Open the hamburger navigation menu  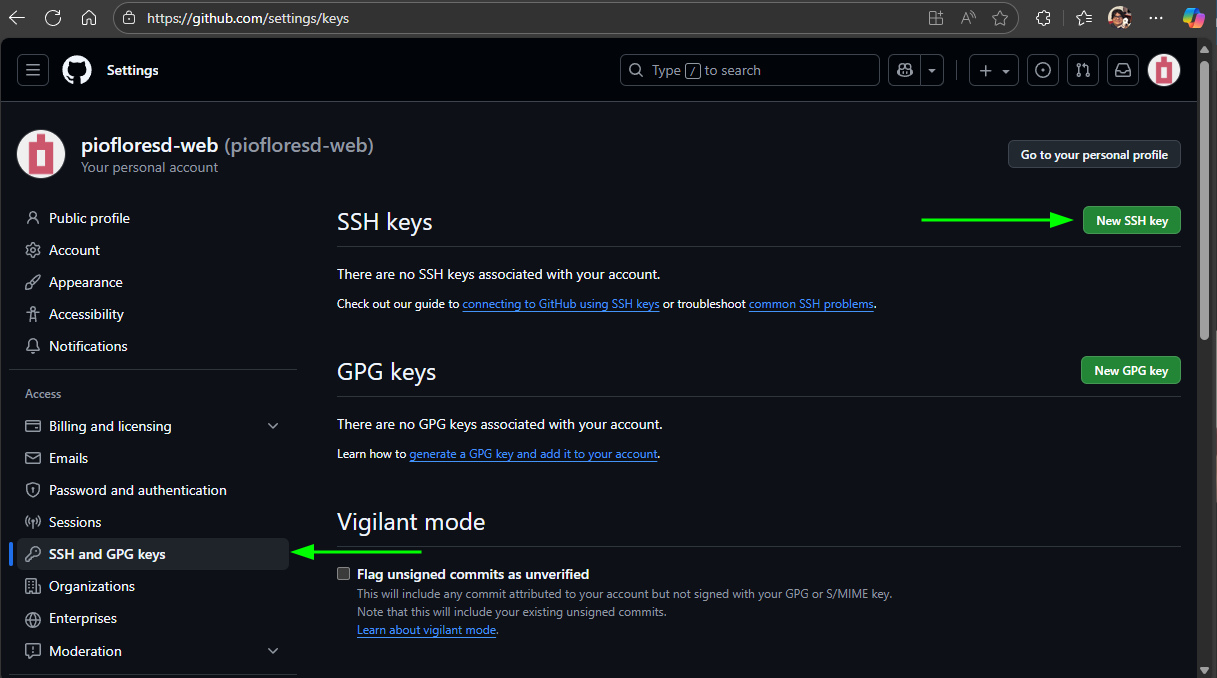pos(33,70)
